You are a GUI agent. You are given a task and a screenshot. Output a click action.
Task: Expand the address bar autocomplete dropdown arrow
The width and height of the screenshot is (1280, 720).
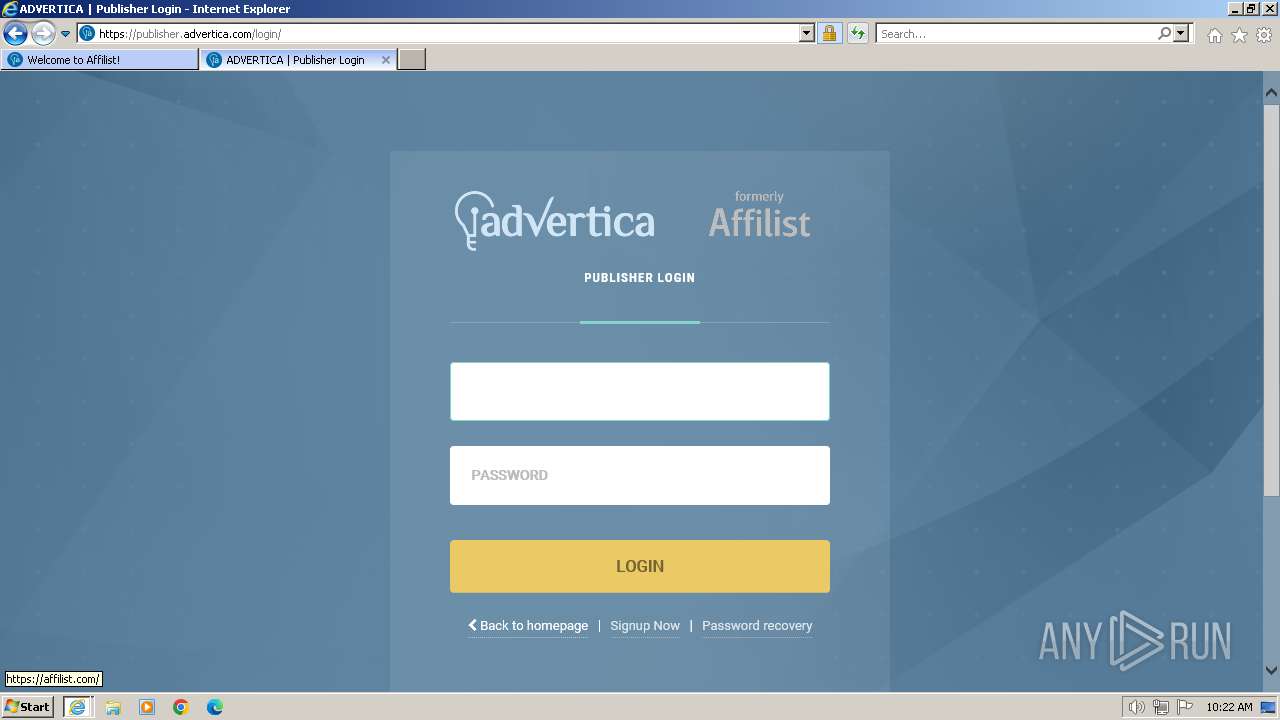point(807,34)
